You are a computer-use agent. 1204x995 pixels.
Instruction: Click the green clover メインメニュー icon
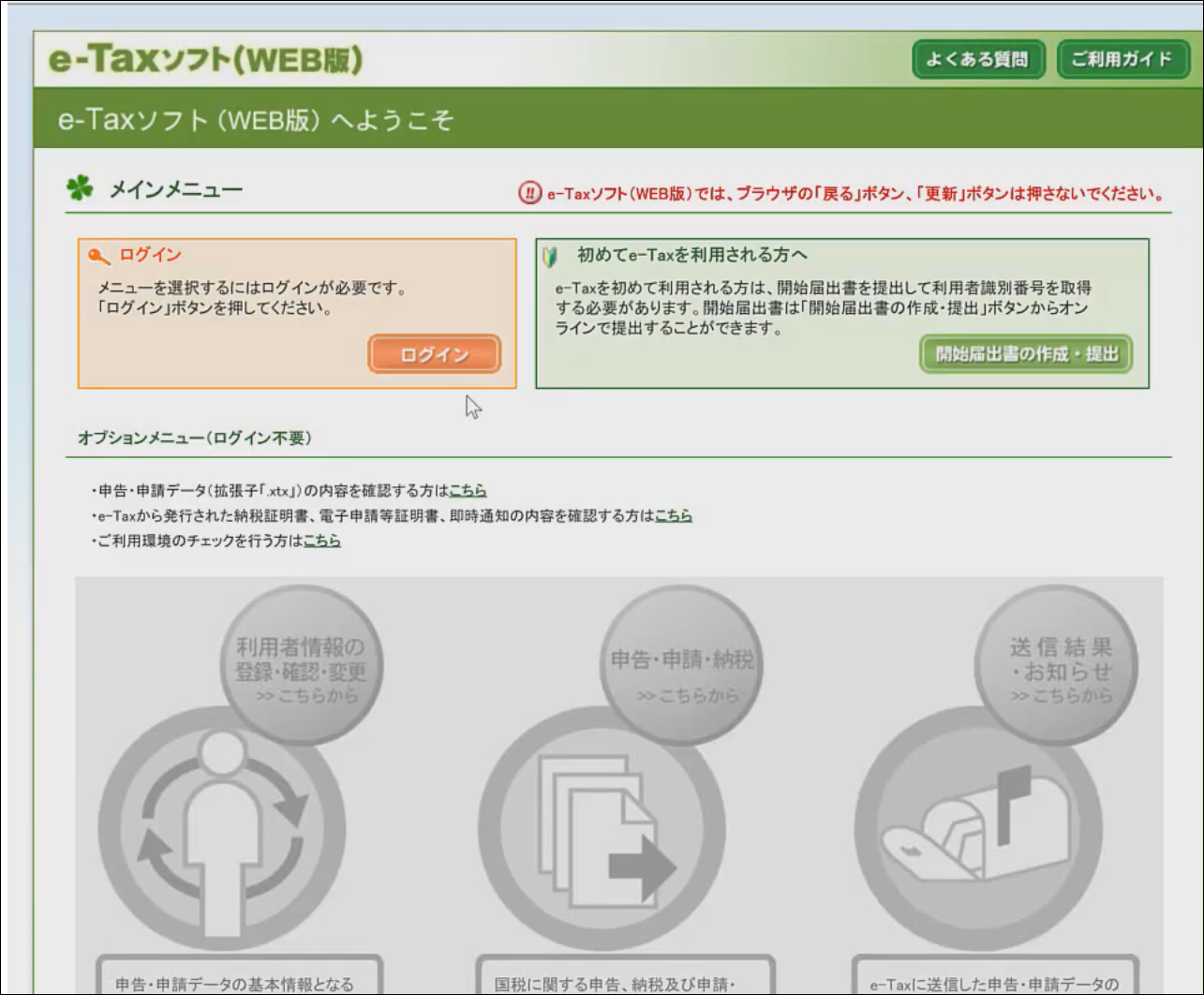click(x=80, y=188)
